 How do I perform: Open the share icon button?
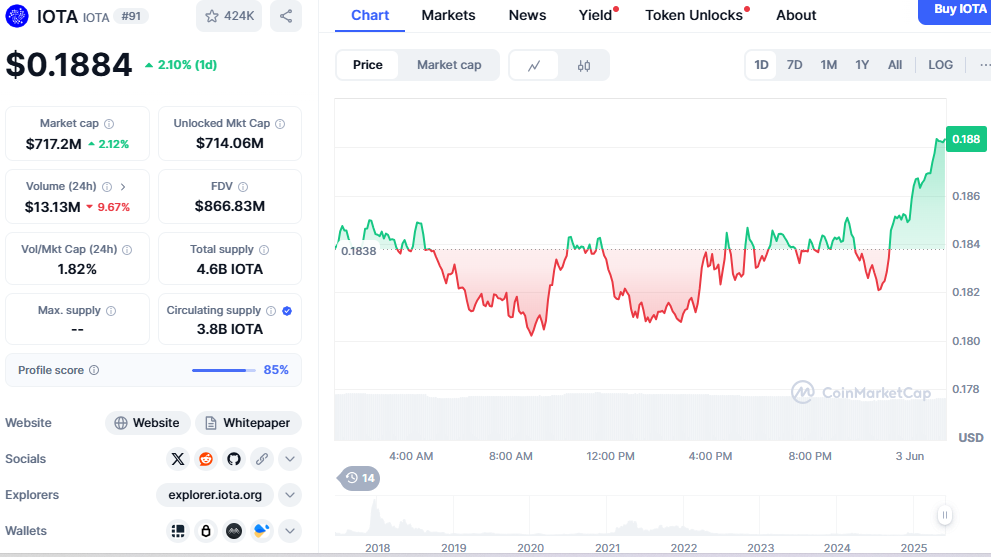pyautogui.click(x=286, y=16)
